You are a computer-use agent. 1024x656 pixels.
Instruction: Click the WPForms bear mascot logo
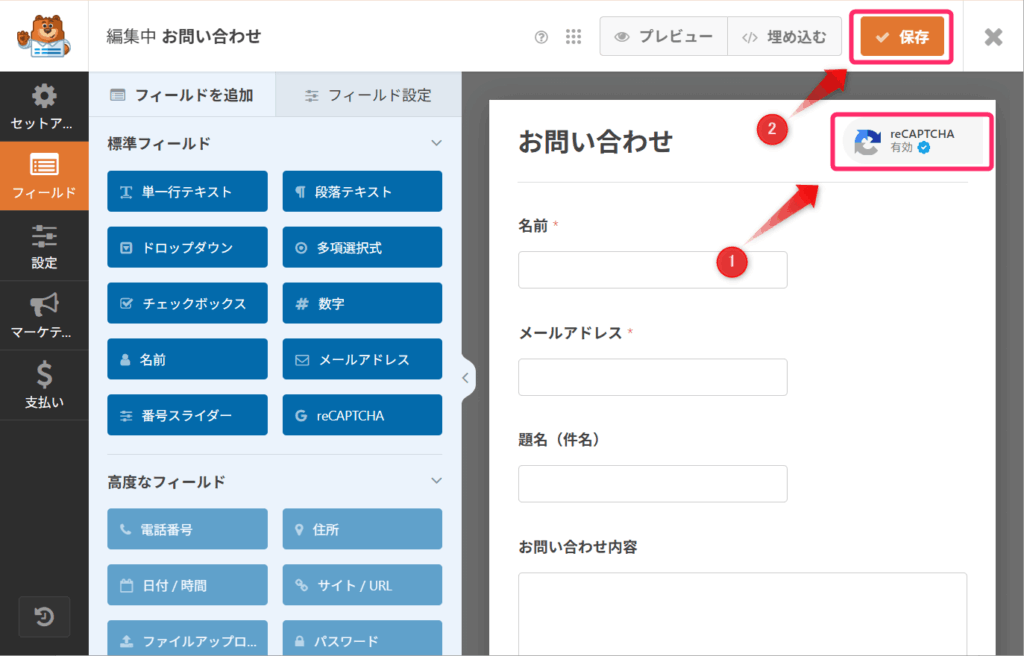click(x=43, y=37)
